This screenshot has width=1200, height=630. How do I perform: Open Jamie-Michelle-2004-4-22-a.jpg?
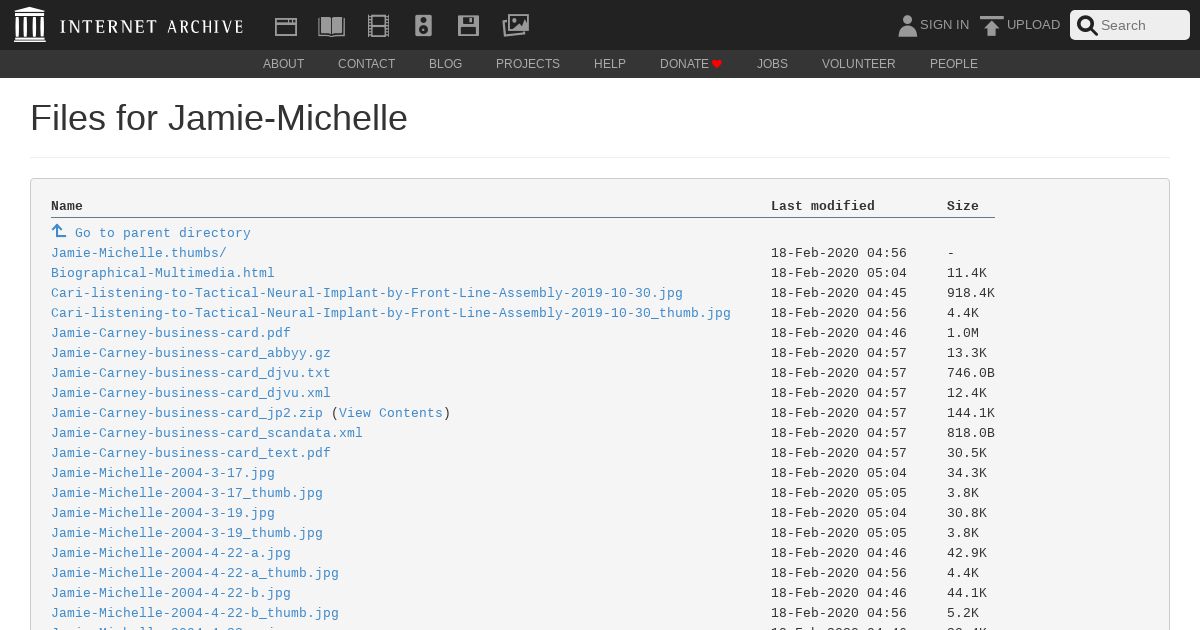[x=171, y=553]
